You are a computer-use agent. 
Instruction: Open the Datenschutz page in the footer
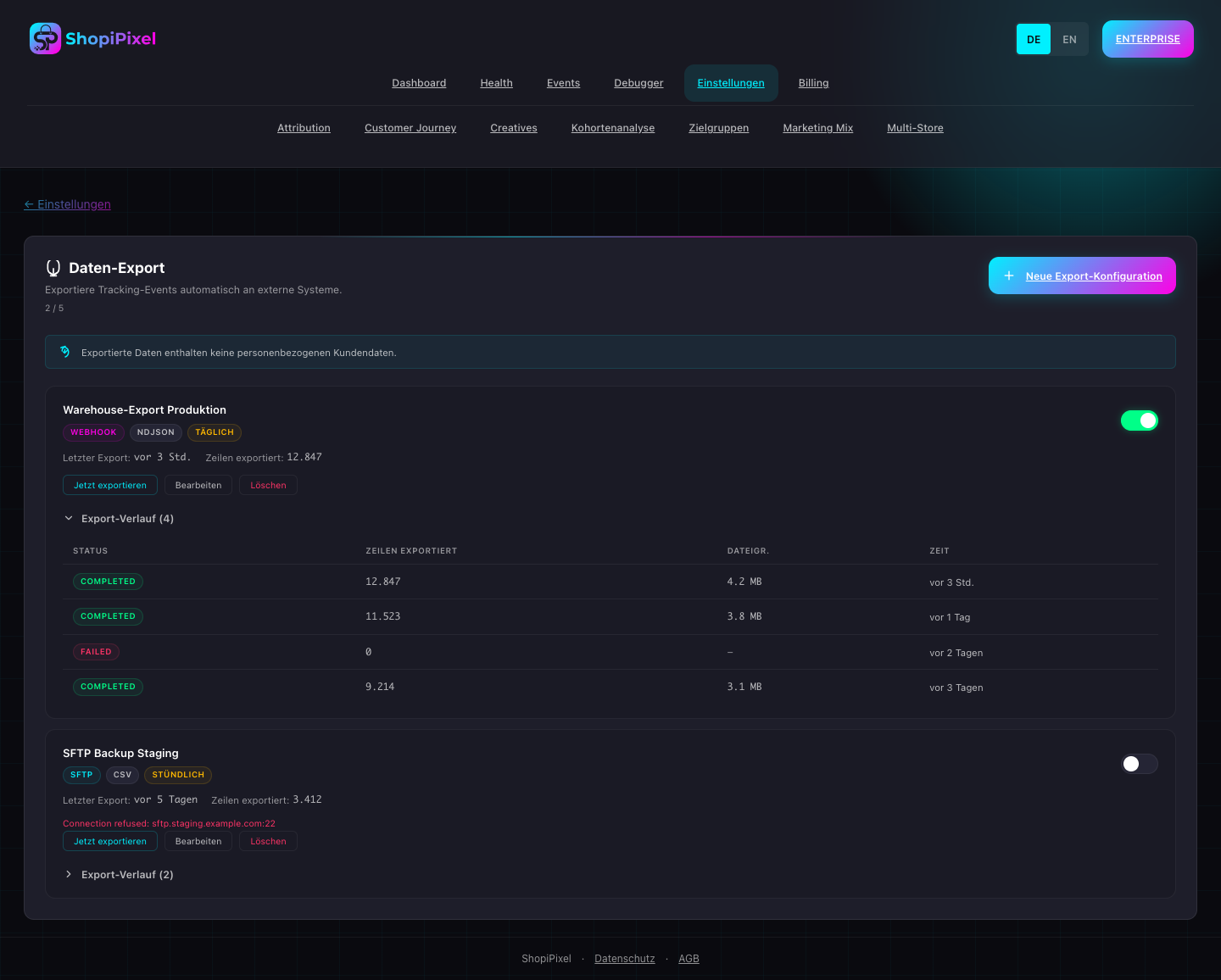click(625, 958)
